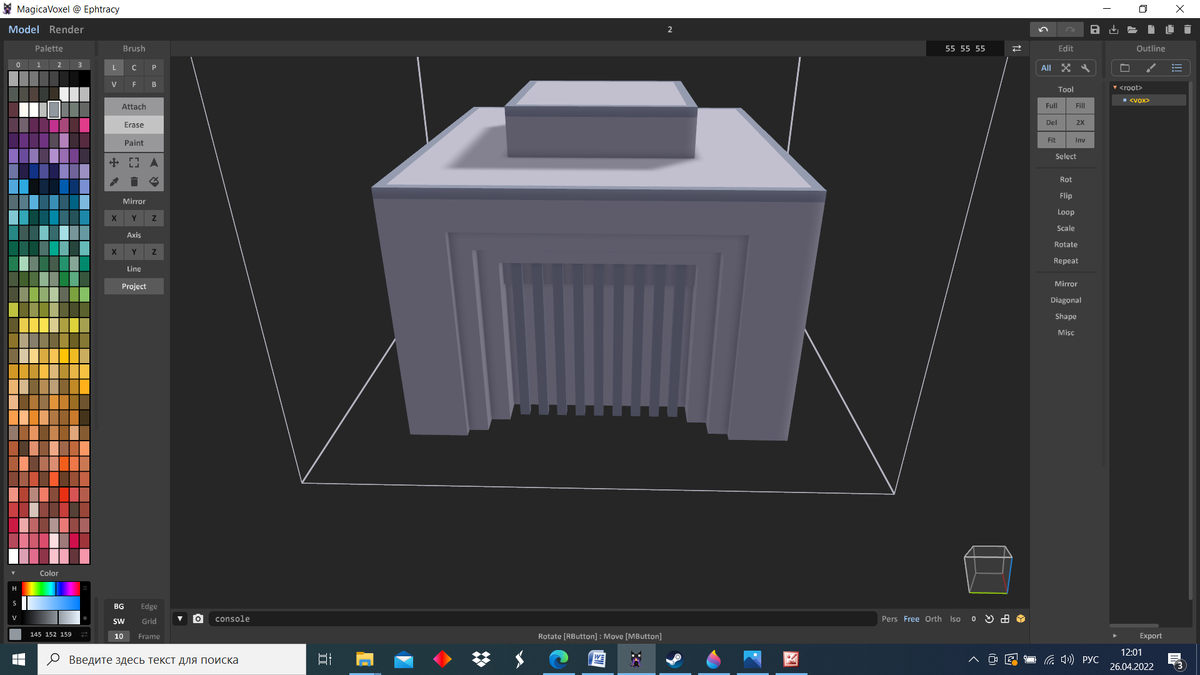This screenshot has height=675, width=1200.
Task: Choose the color picker eyedropper tool
Action: tap(114, 181)
